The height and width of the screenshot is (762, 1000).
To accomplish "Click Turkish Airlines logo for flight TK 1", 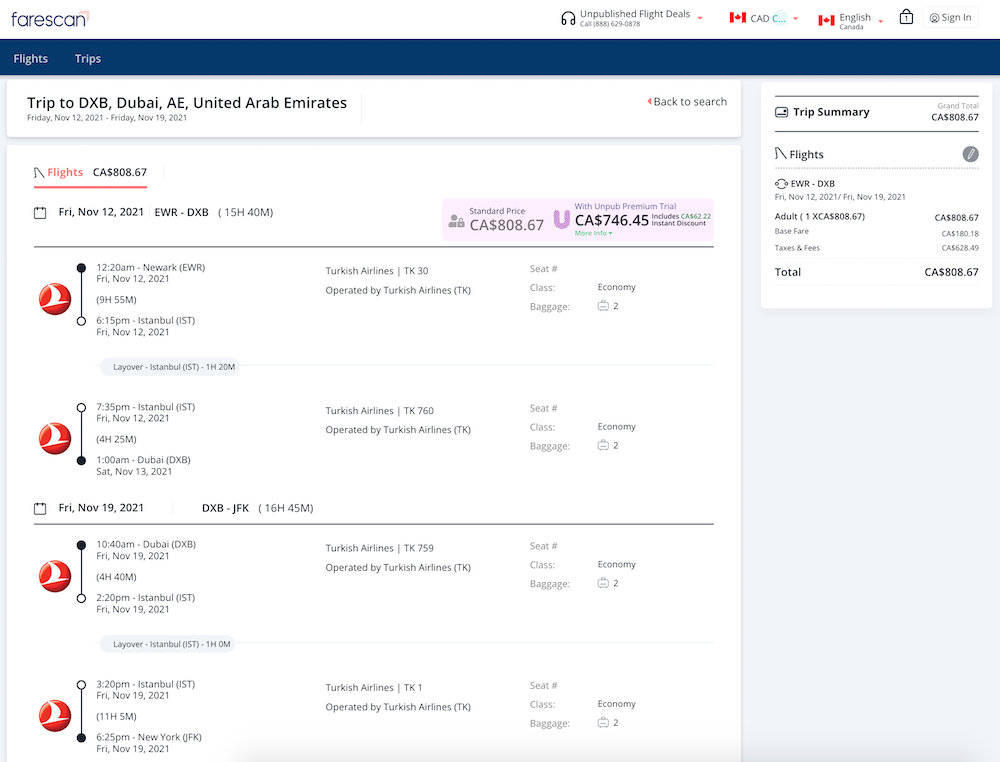I will click(x=55, y=715).
